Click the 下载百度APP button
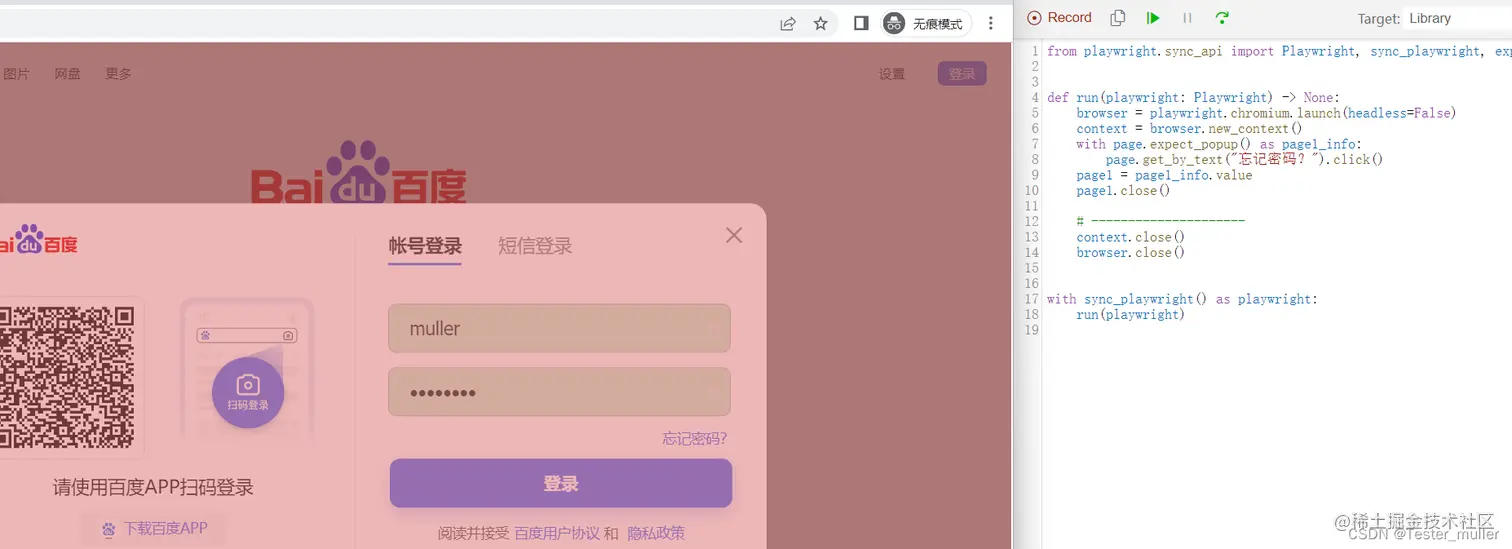This screenshot has width=1512, height=549. point(154,529)
